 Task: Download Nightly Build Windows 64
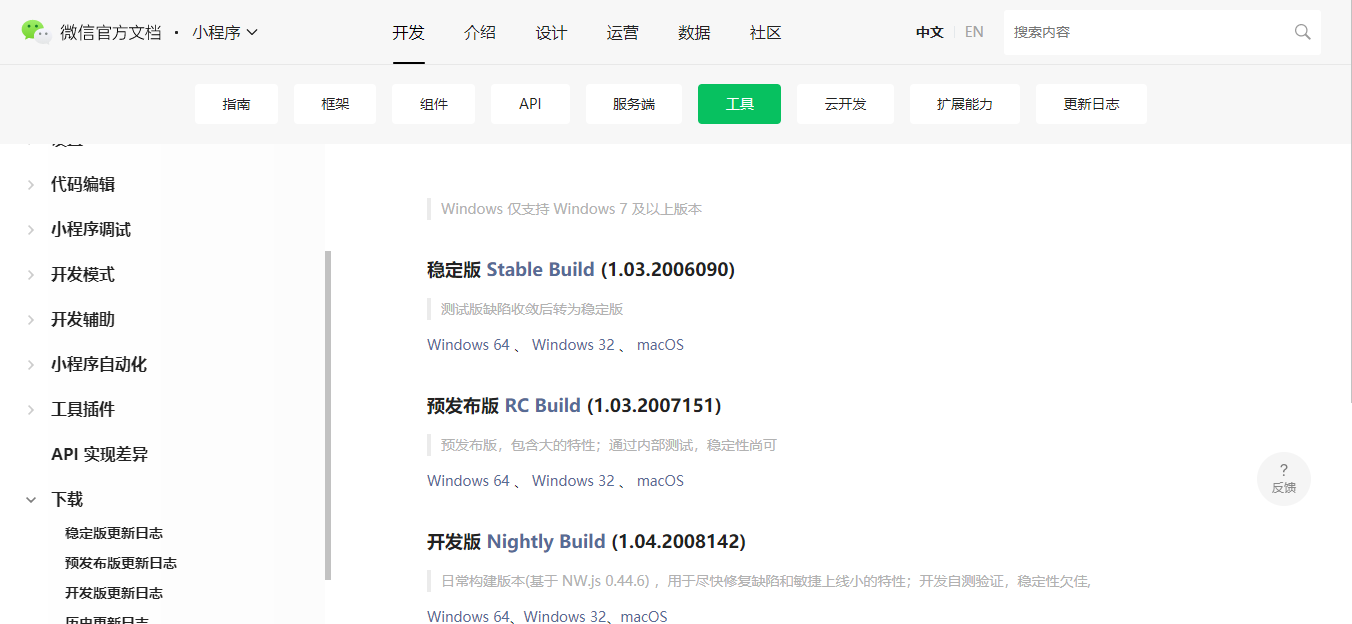tap(468, 616)
